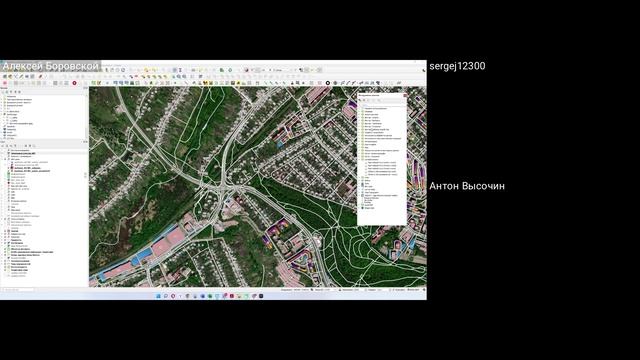The height and width of the screenshot is (360, 640).
Task: Toggle the Browser panel properties widget
Action: coord(20,92)
